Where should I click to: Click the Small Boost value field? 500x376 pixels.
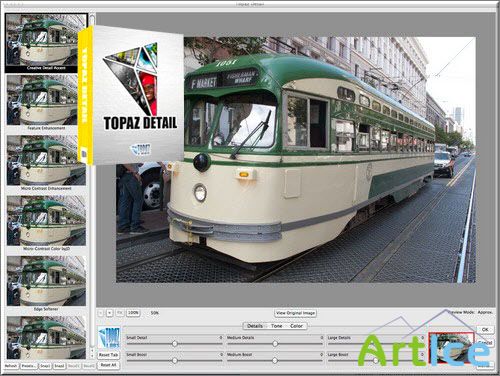coord(220,355)
